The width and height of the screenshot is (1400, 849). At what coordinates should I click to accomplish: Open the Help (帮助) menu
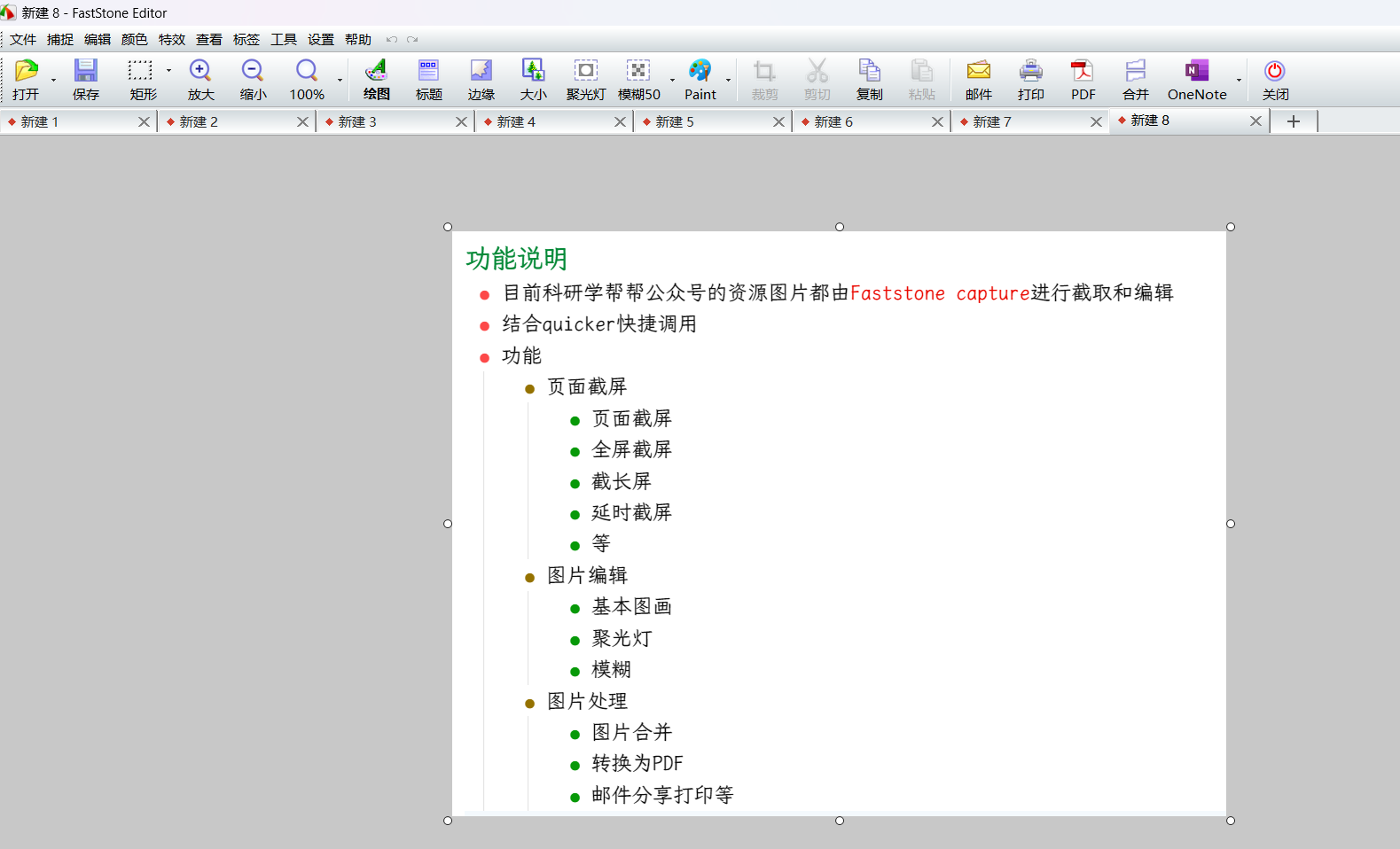358,40
